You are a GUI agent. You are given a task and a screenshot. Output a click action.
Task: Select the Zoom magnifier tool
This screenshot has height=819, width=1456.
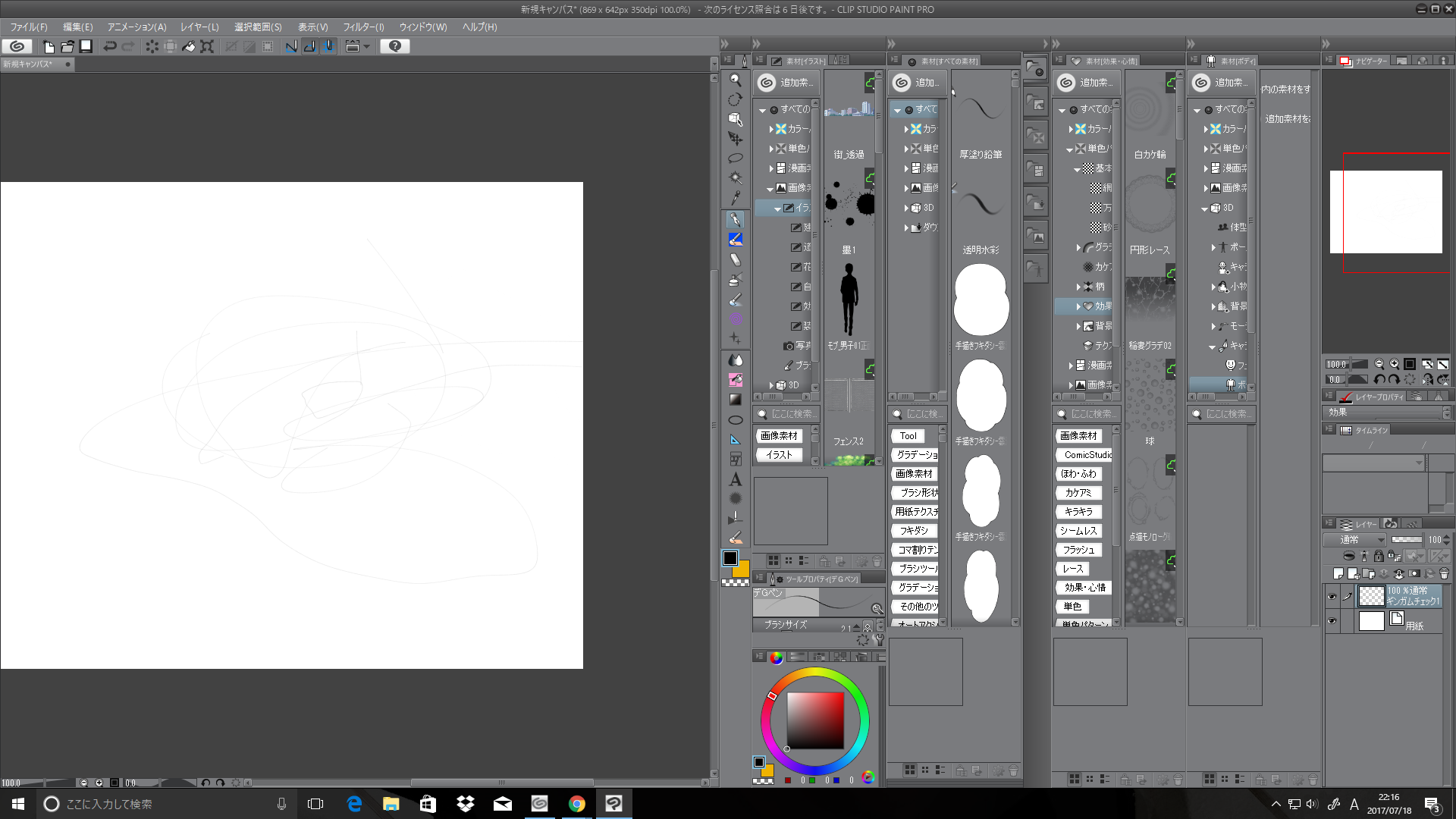735,80
